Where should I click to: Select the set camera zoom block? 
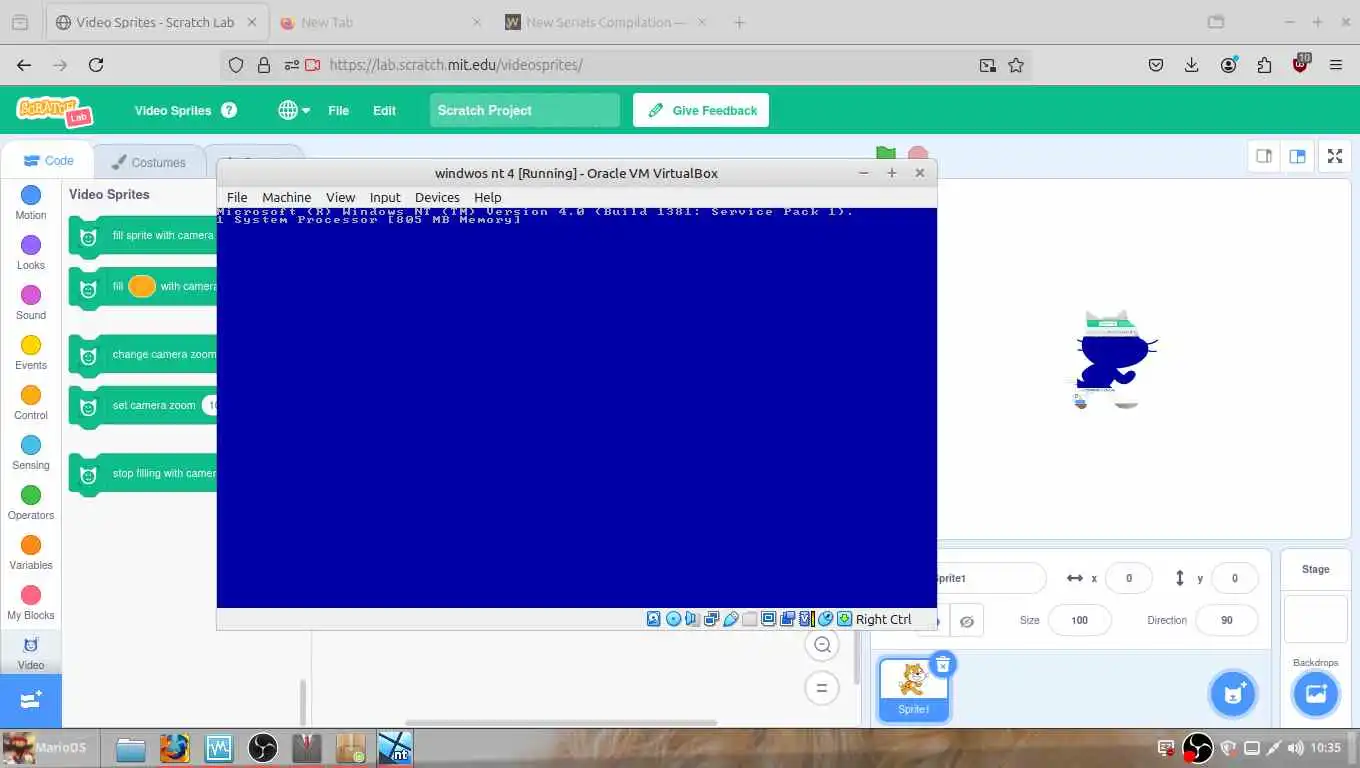(x=143, y=405)
